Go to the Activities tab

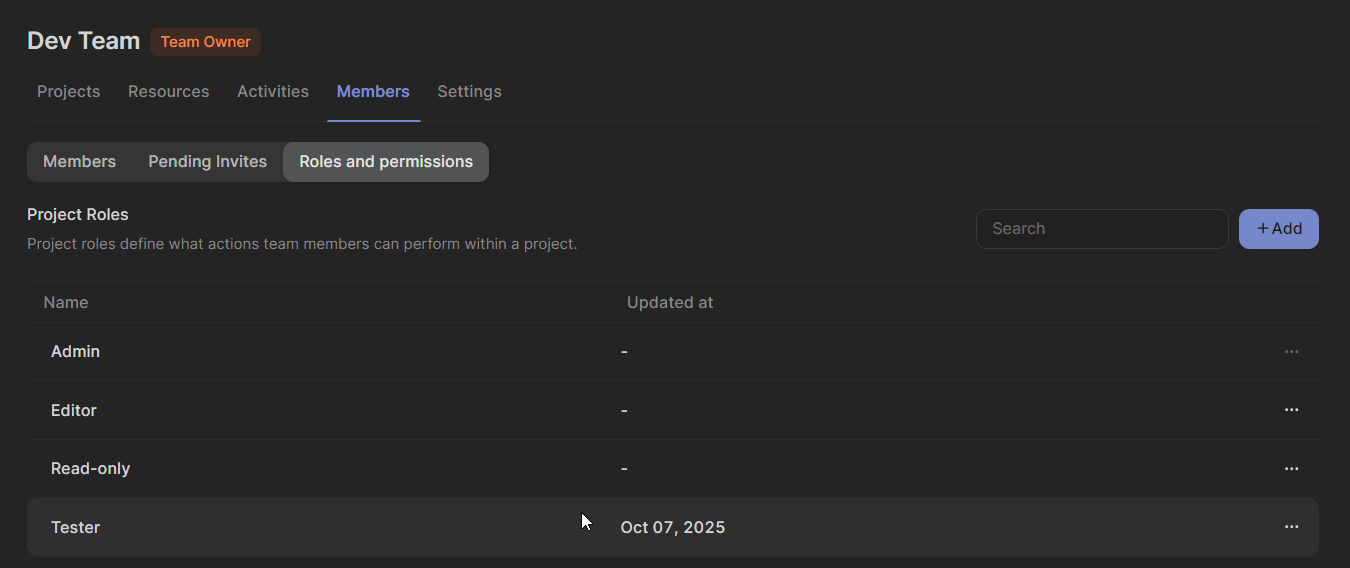(x=272, y=92)
